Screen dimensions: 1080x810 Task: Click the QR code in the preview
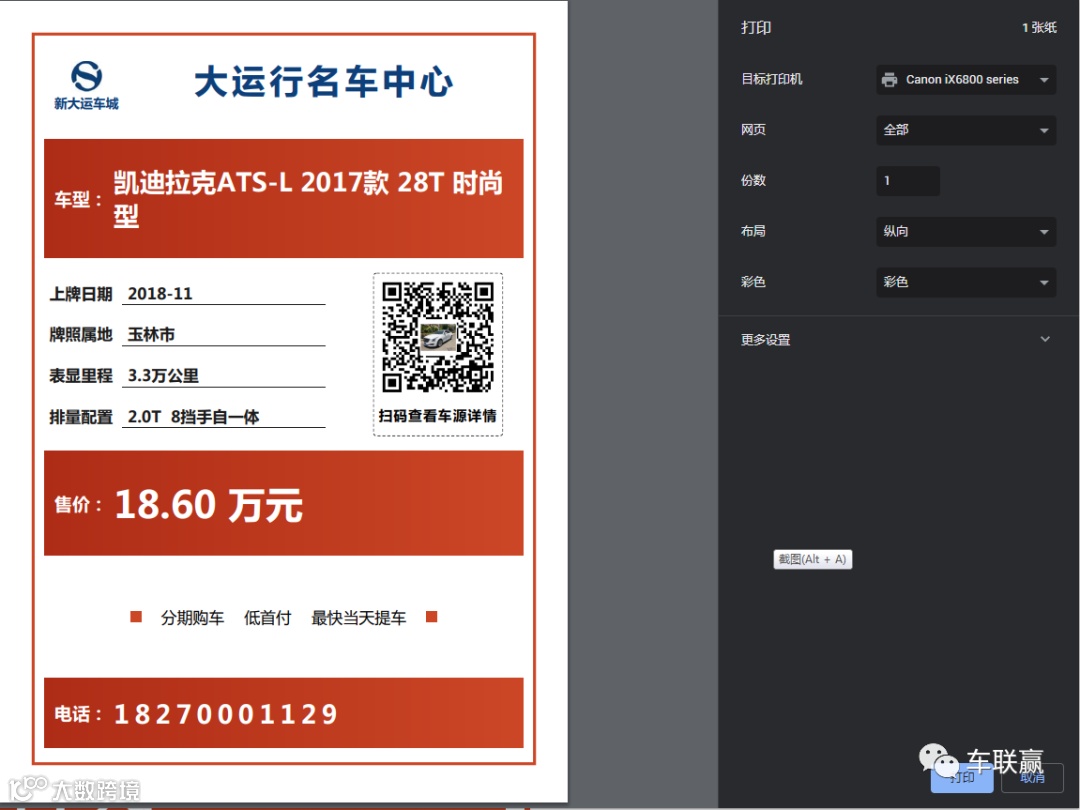[438, 338]
